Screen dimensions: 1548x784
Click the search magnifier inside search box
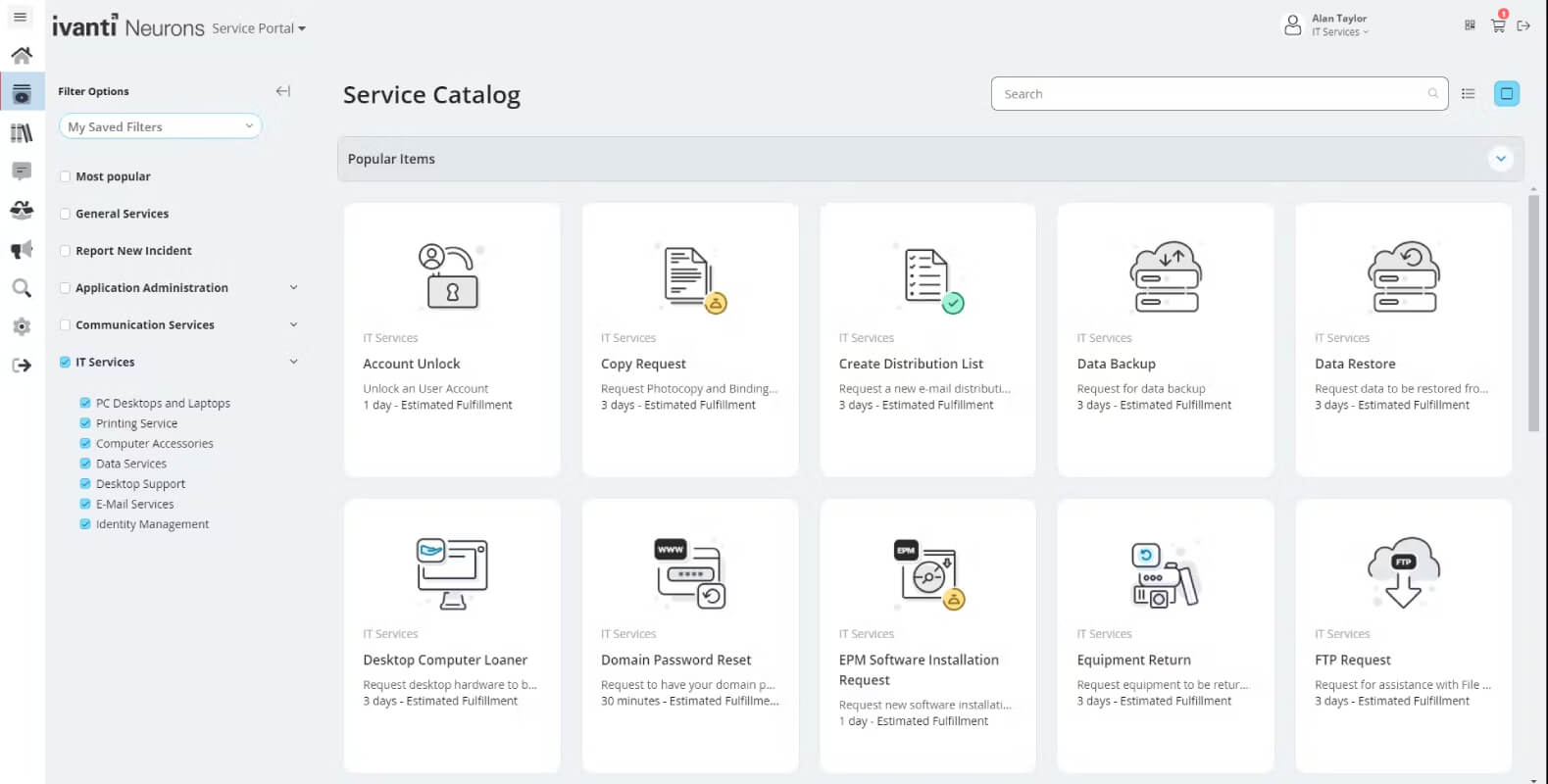(x=1433, y=94)
